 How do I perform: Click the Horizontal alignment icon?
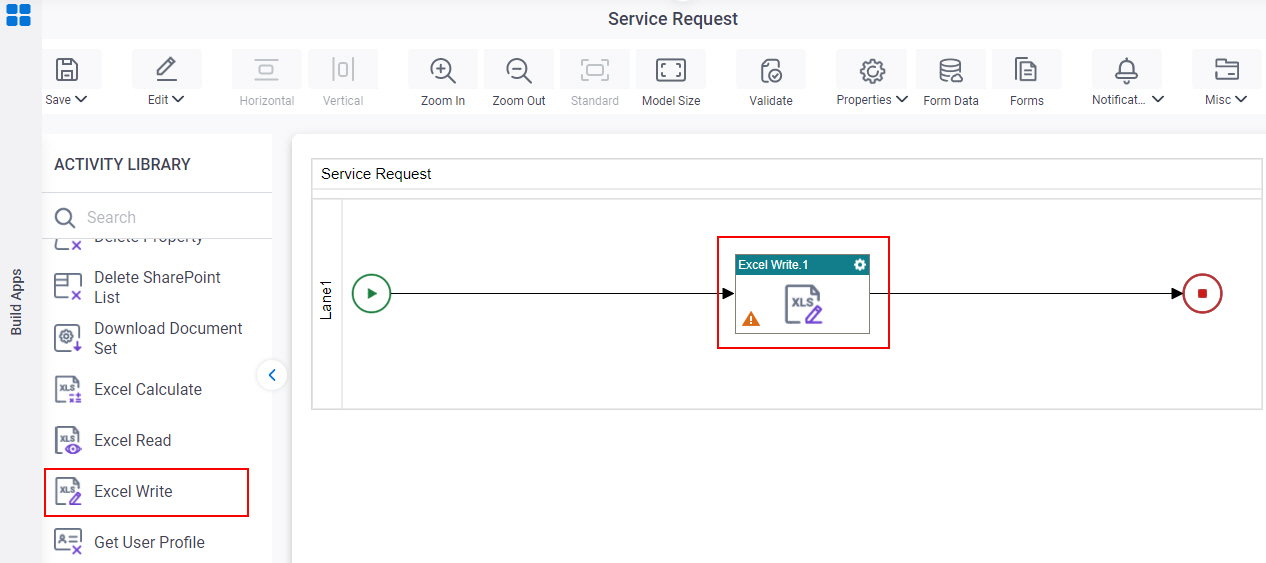(x=267, y=69)
